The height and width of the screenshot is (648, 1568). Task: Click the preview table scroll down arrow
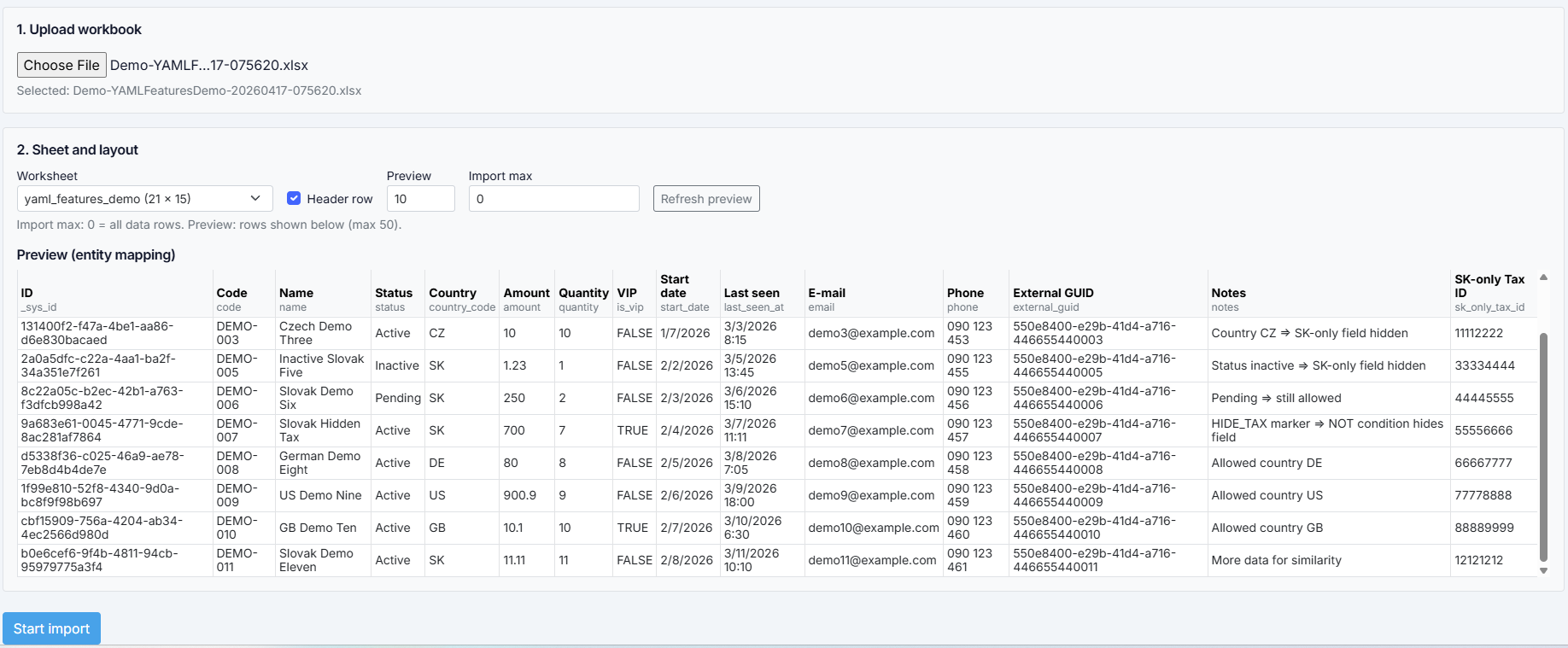pos(1543,570)
